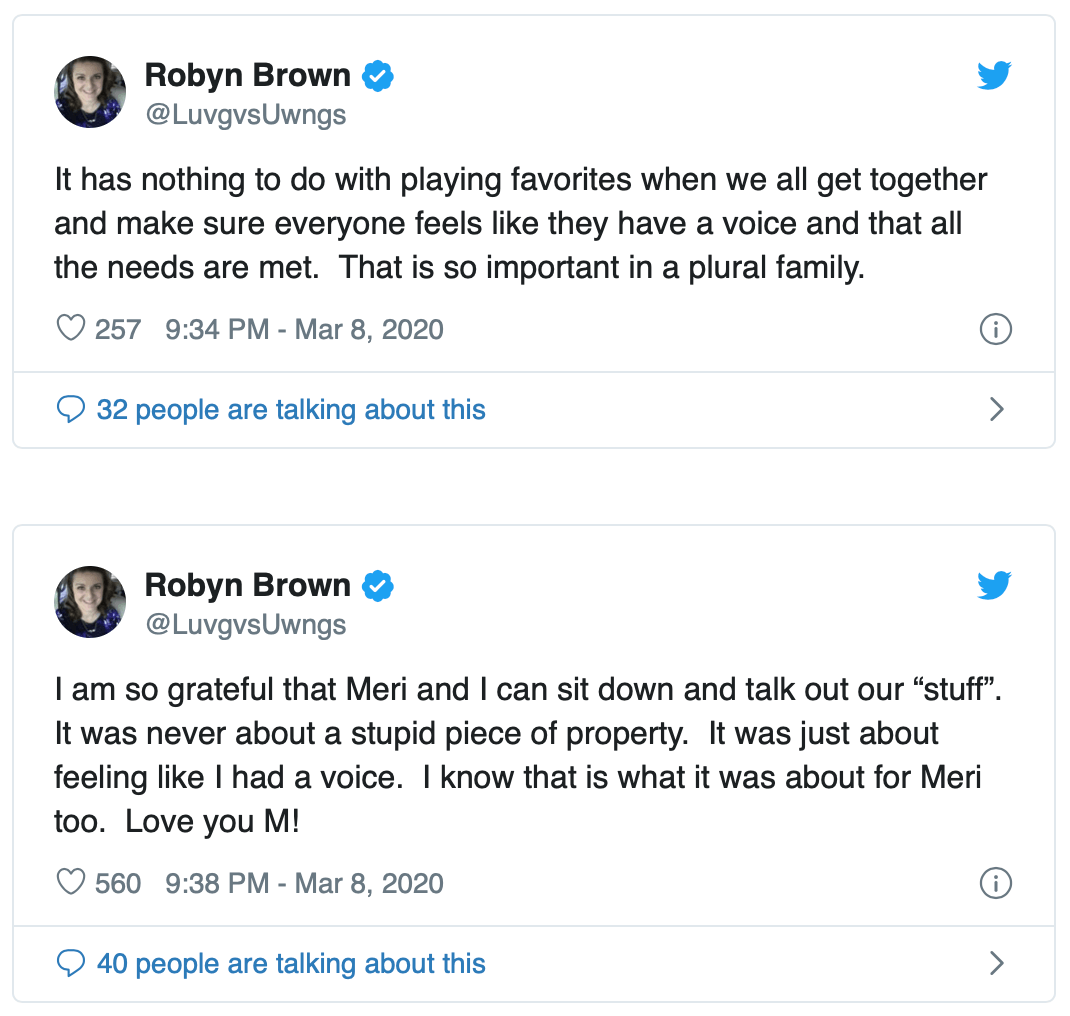Expand first tweet conversation with chevron

996,409
